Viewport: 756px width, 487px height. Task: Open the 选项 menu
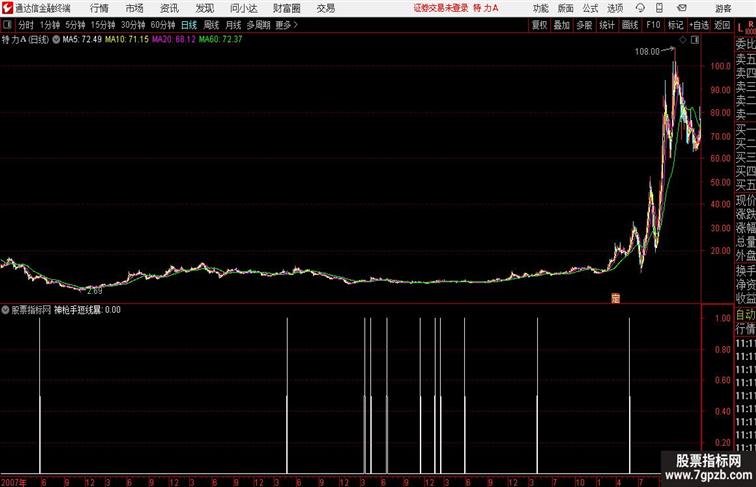(x=615, y=8)
